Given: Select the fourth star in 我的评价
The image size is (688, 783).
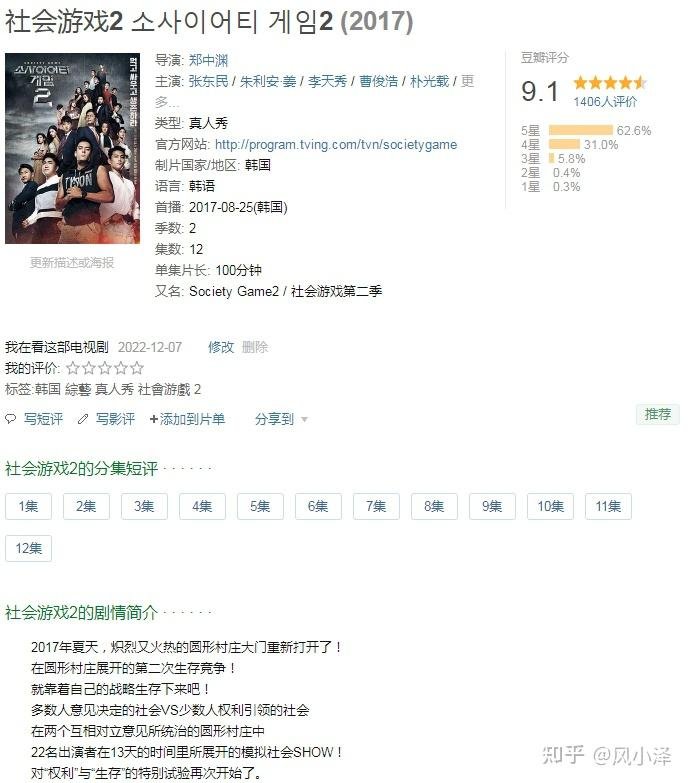Looking at the screenshot, I should (x=121, y=369).
